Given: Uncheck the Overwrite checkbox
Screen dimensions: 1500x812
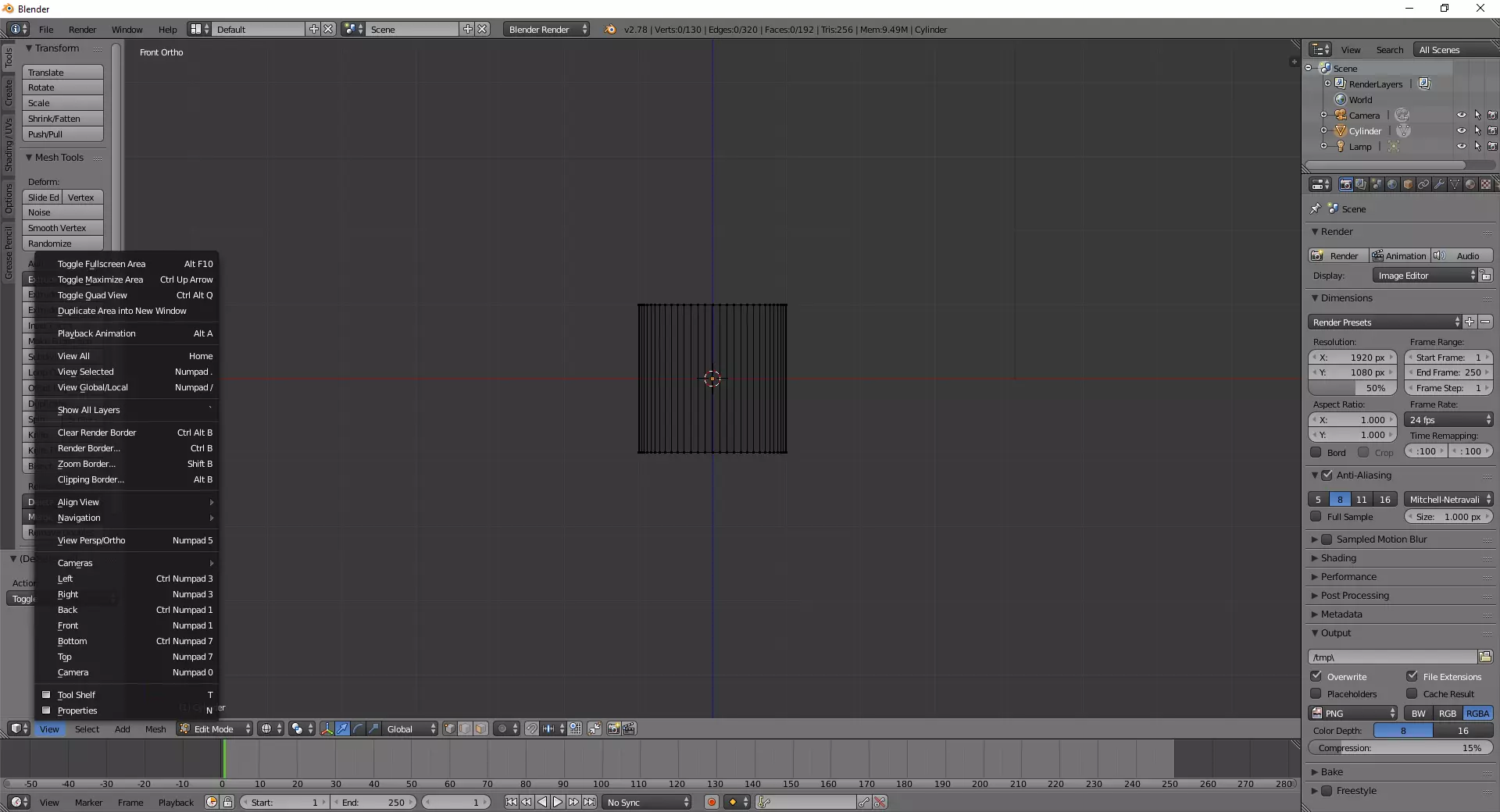Looking at the screenshot, I should (x=1316, y=676).
